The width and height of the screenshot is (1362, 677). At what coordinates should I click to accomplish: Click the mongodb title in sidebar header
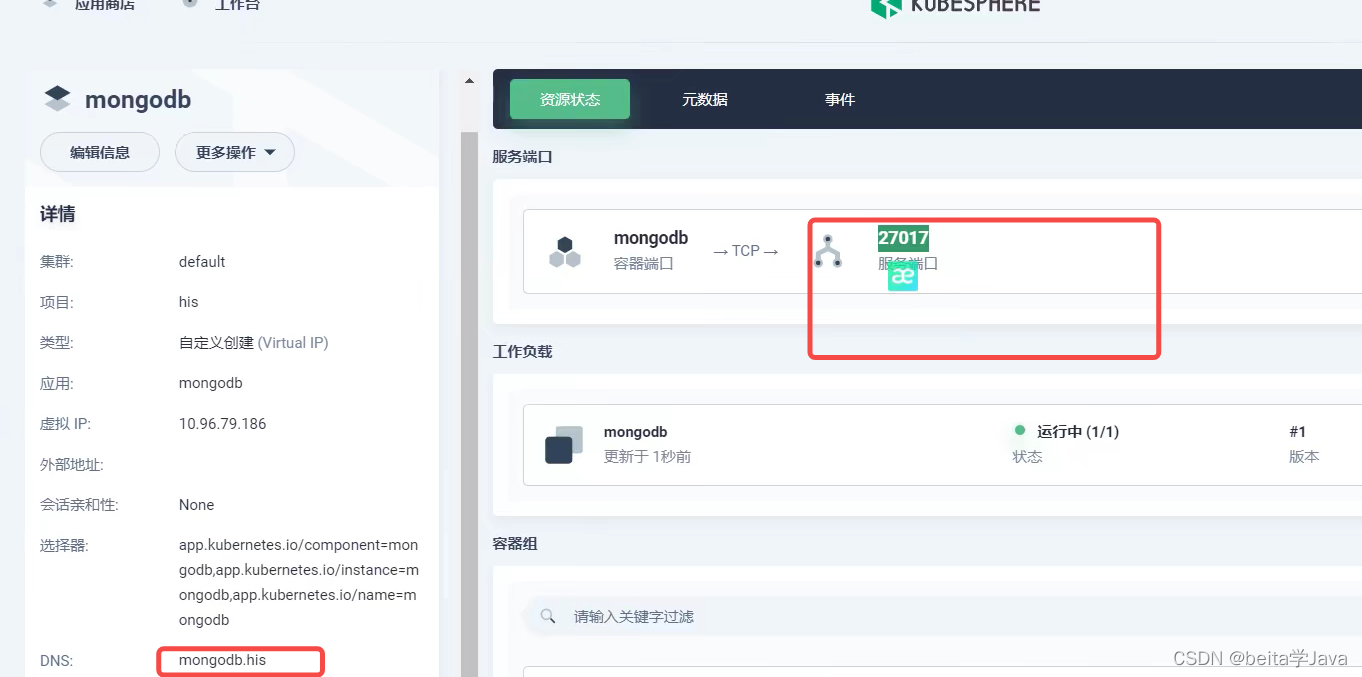click(138, 100)
